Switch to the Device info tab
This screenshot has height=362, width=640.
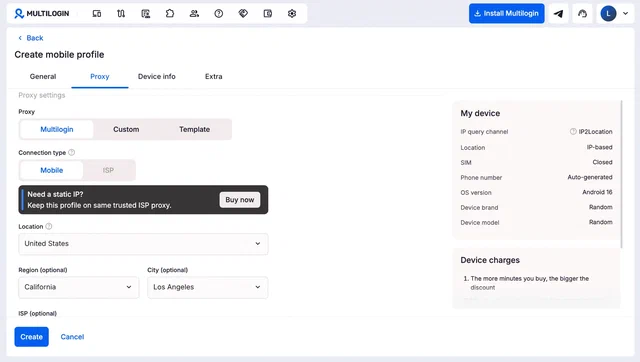coord(157,76)
